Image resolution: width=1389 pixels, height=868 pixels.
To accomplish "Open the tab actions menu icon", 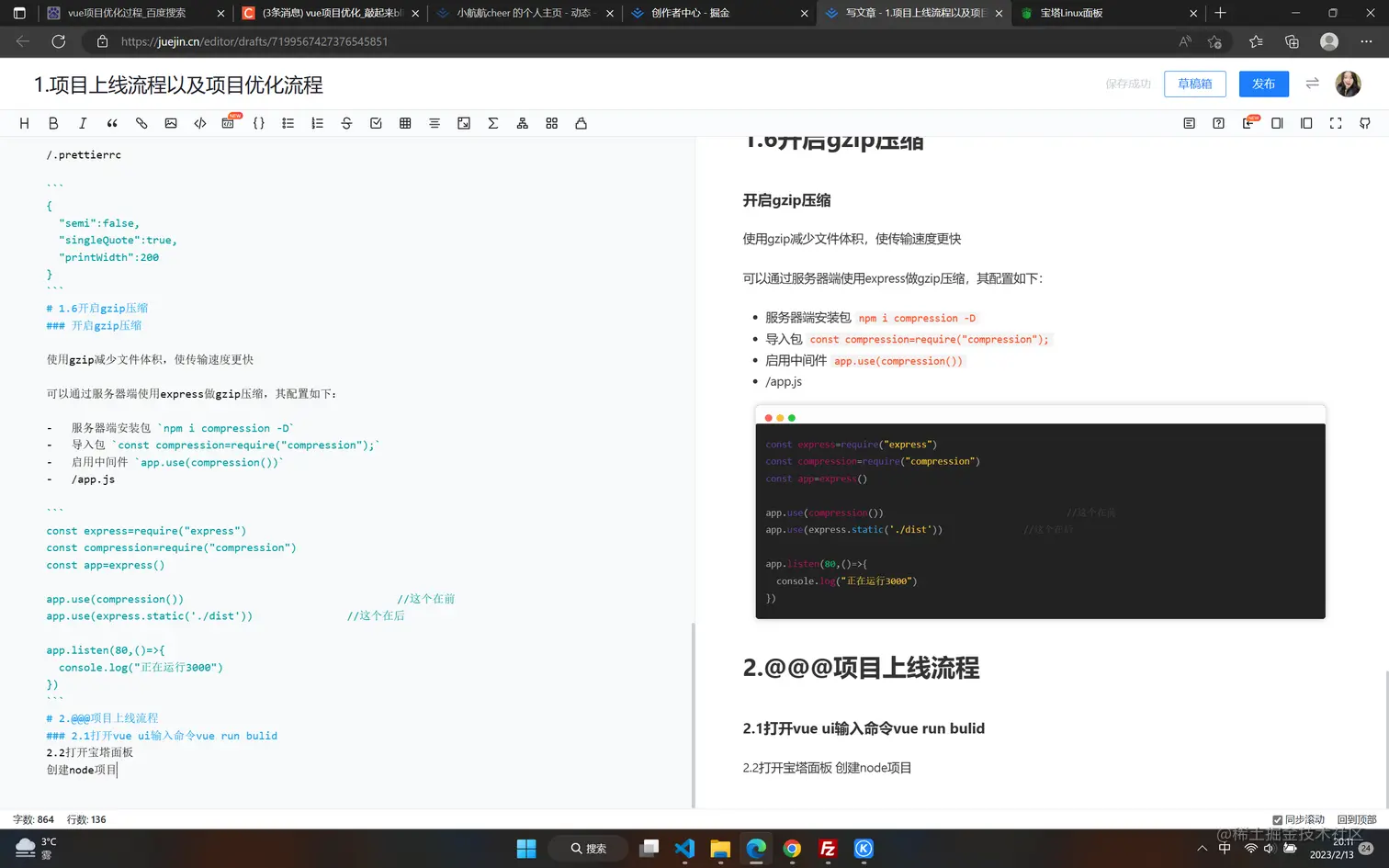I will pyautogui.click(x=19, y=13).
